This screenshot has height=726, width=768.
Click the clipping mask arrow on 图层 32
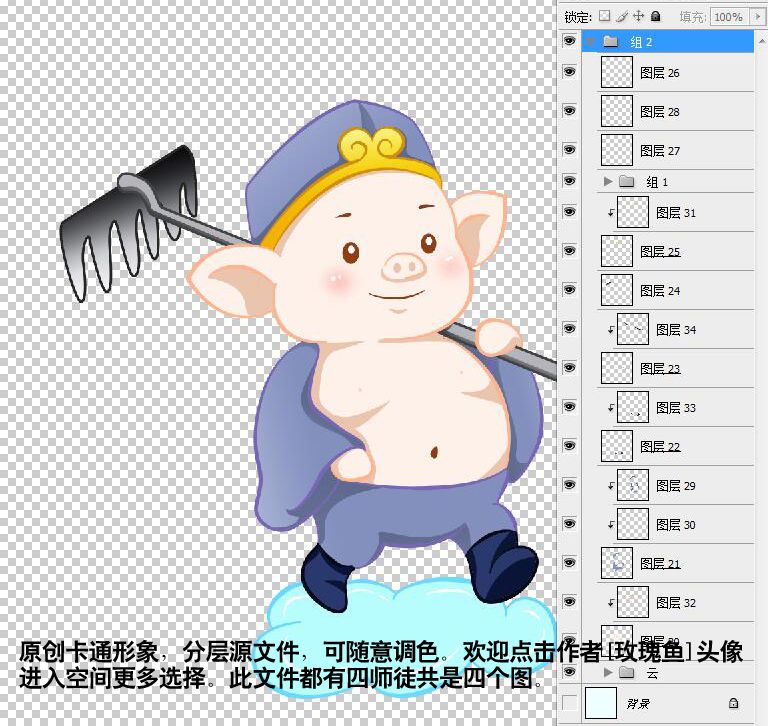pos(611,603)
